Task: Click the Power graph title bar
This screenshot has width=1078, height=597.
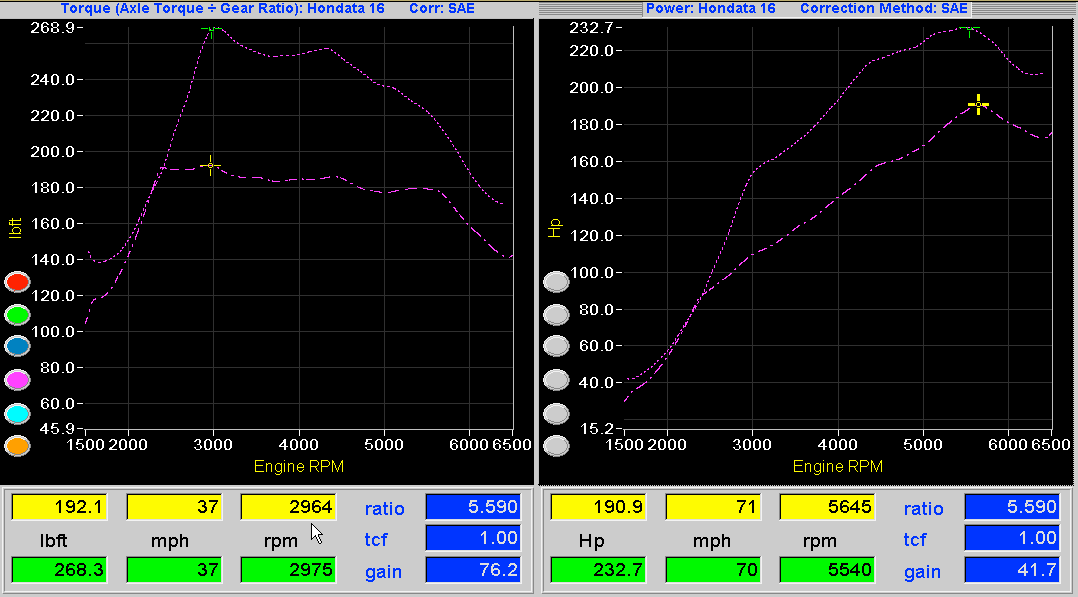Action: (x=808, y=8)
